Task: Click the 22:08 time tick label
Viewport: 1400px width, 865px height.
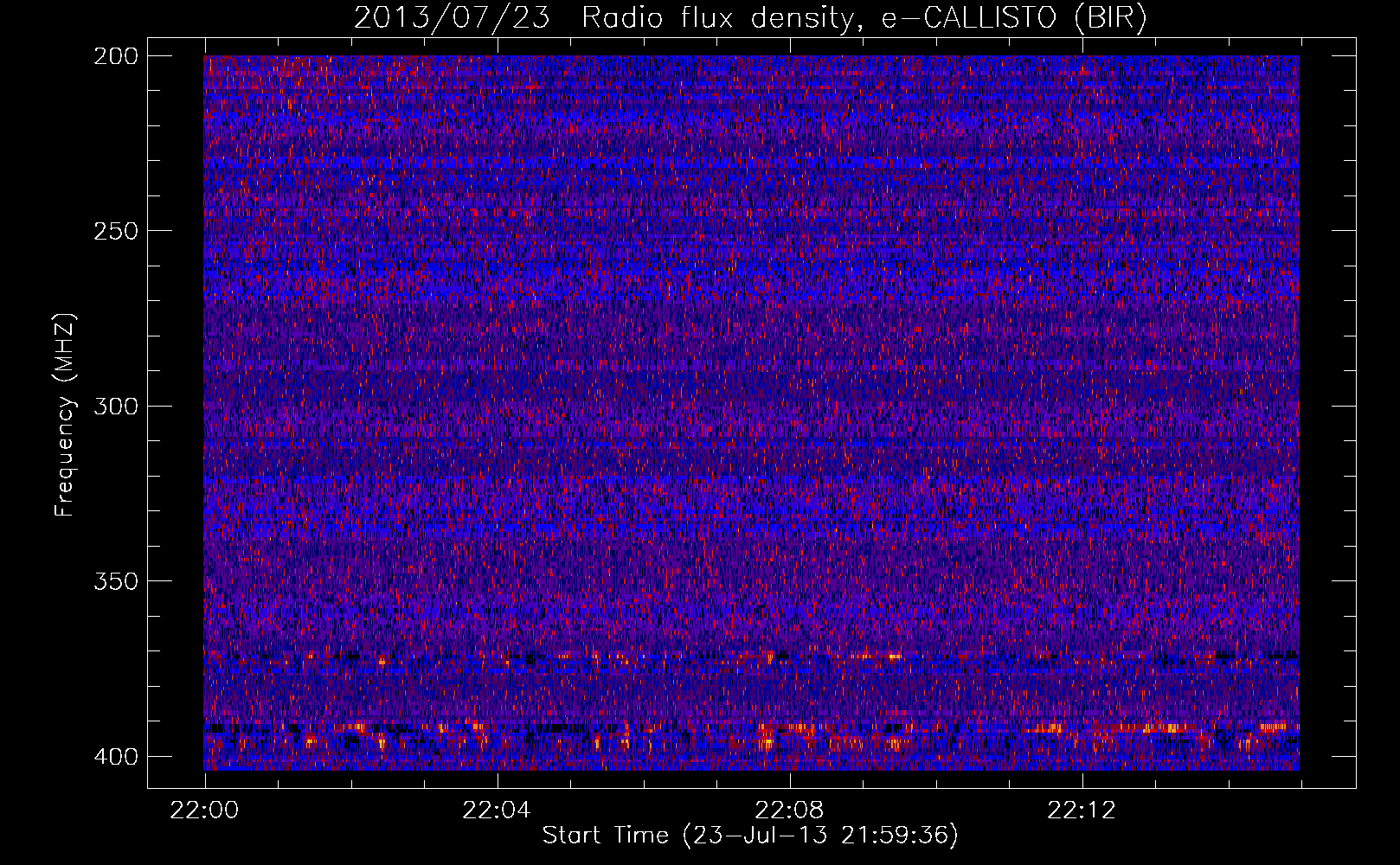Action: pos(789,811)
